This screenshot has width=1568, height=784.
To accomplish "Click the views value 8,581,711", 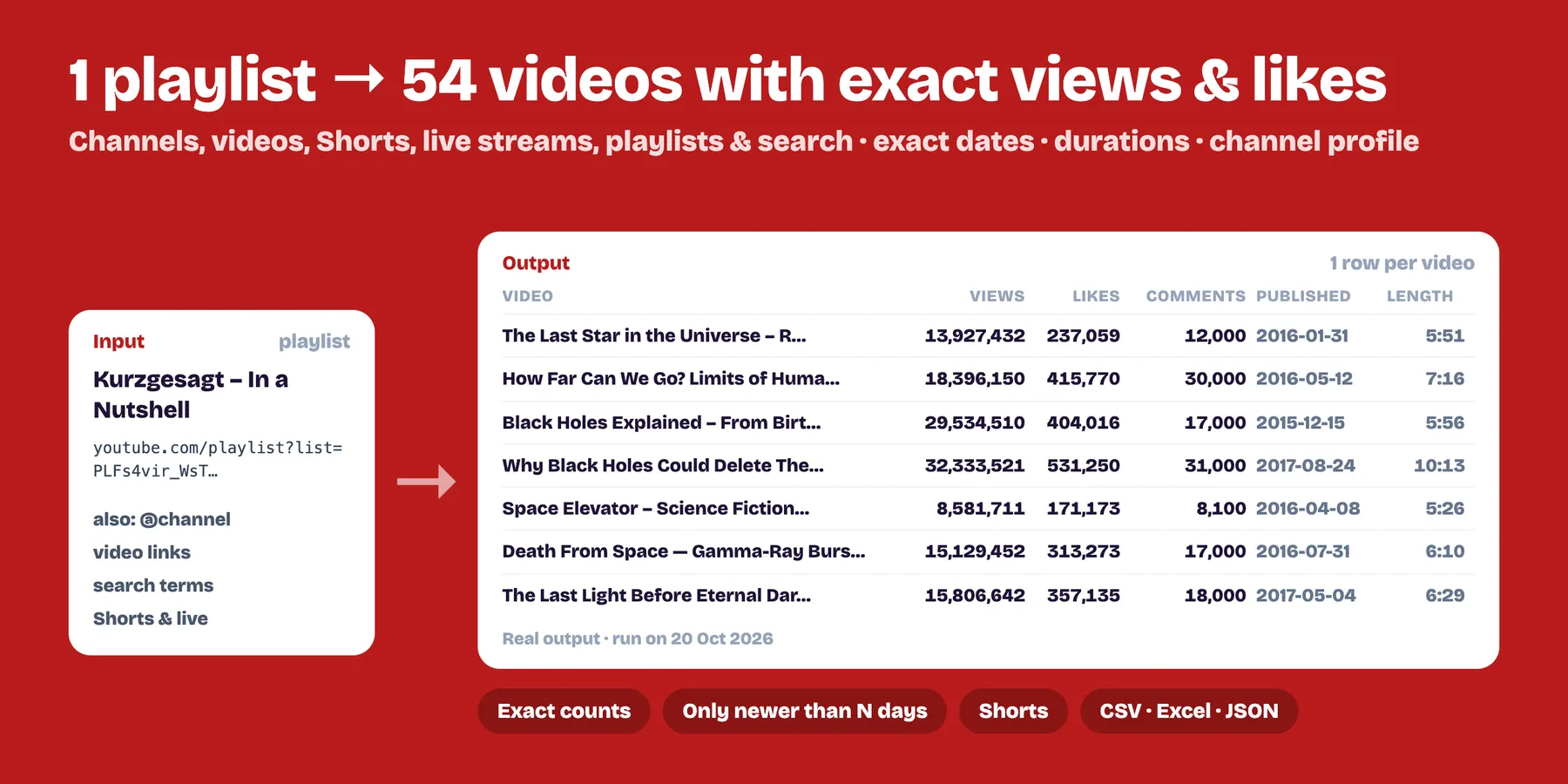I will [x=980, y=509].
